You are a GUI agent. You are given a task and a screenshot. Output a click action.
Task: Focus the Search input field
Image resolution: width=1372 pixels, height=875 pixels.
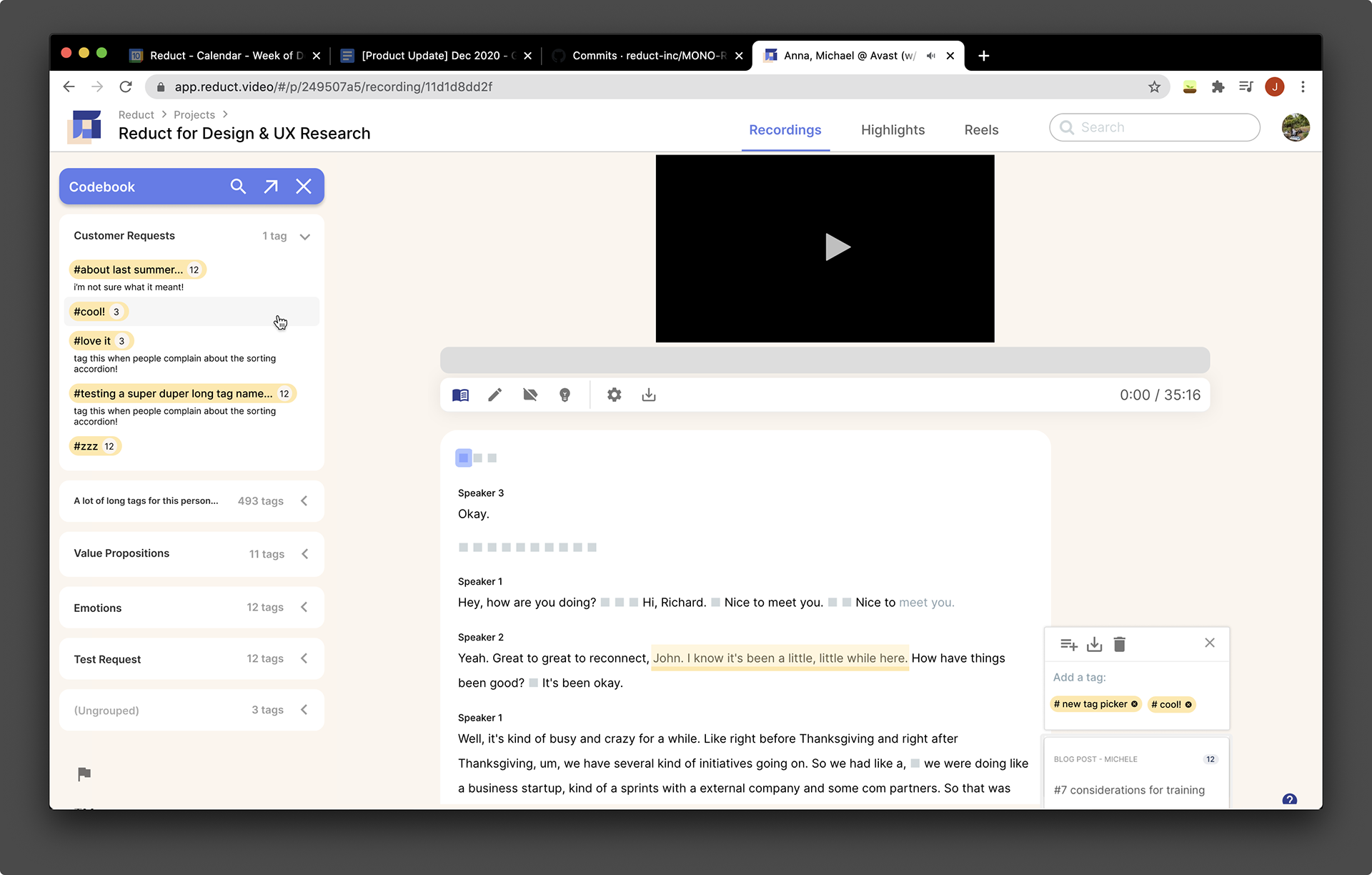(x=1154, y=127)
